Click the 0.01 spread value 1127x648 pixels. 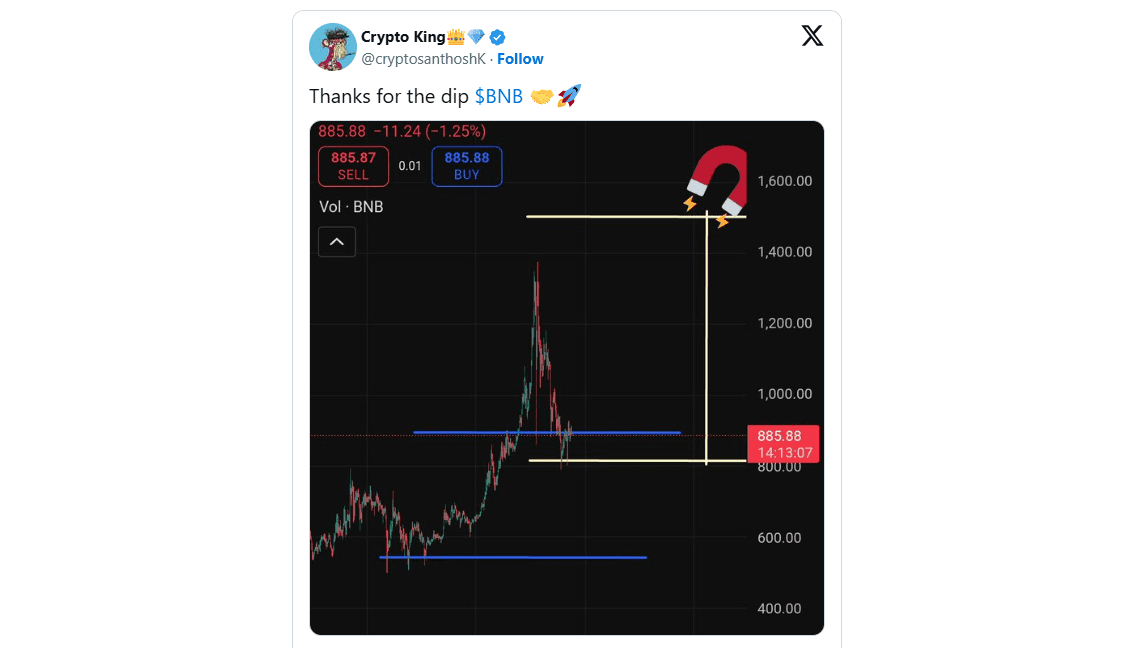pos(410,166)
